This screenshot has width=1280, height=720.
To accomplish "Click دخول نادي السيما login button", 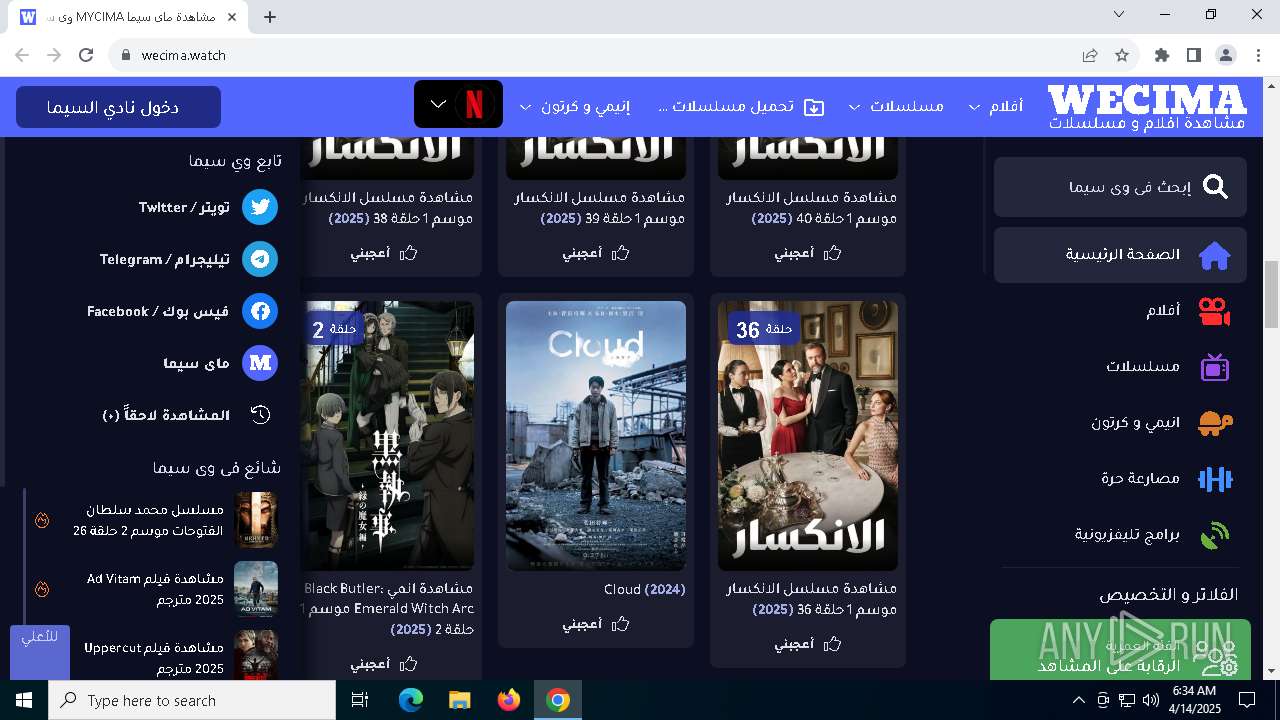I will click(118, 107).
